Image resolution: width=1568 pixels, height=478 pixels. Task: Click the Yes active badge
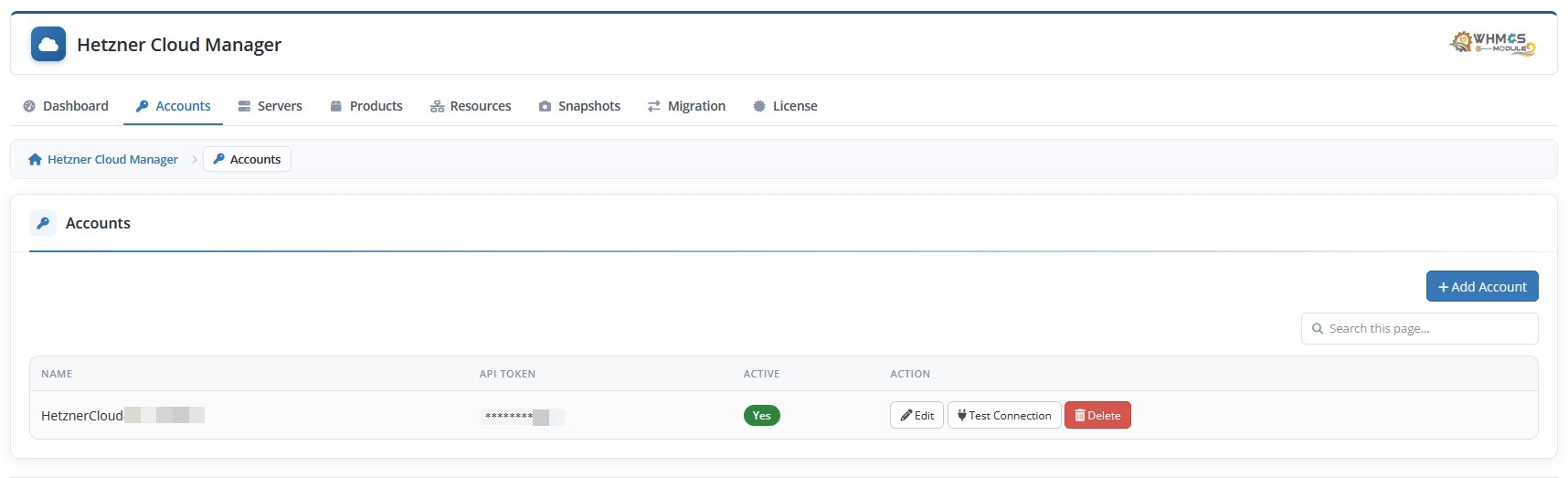761,415
